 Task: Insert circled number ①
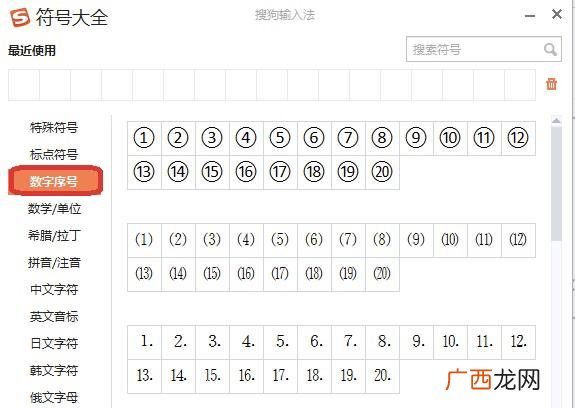coord(144,138)
